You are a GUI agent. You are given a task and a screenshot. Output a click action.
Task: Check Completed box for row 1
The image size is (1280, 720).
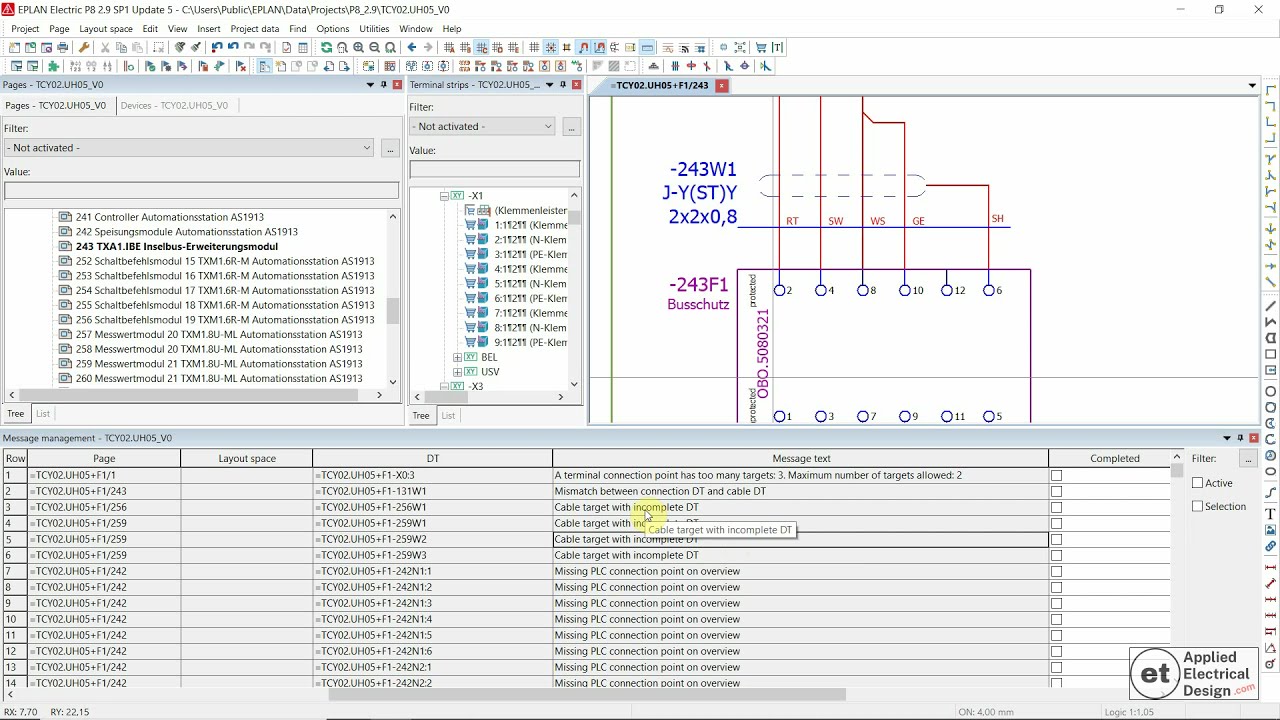[x=1056, y=476]
